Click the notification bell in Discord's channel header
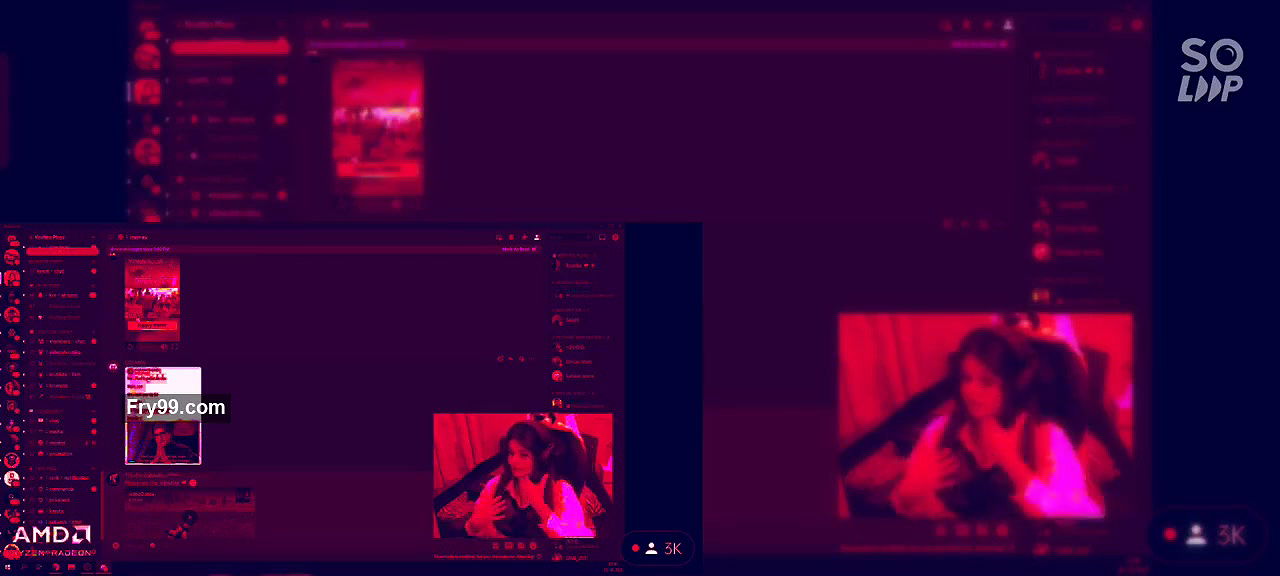 point(511,237)
